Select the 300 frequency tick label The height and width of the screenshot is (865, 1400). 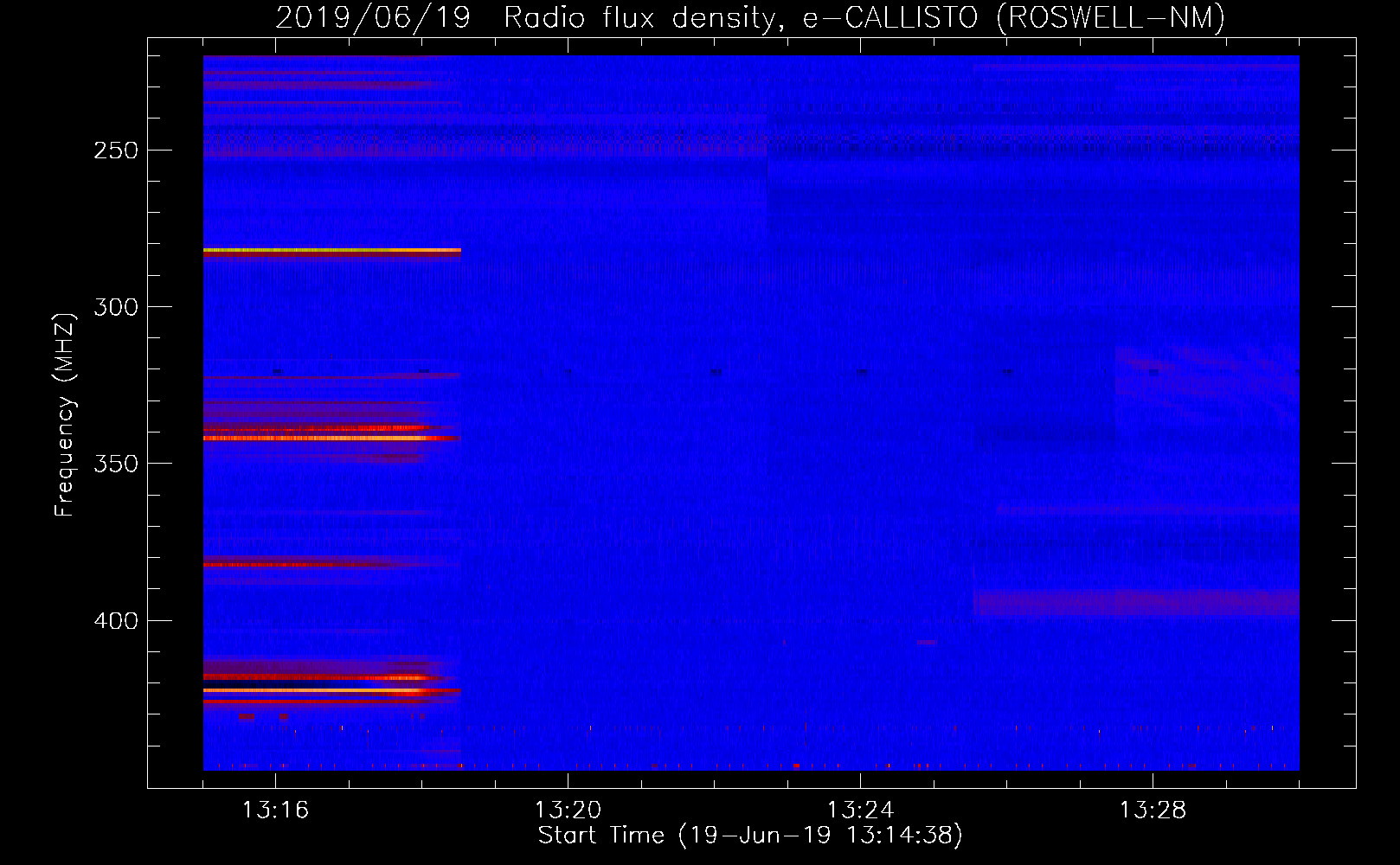116,307
